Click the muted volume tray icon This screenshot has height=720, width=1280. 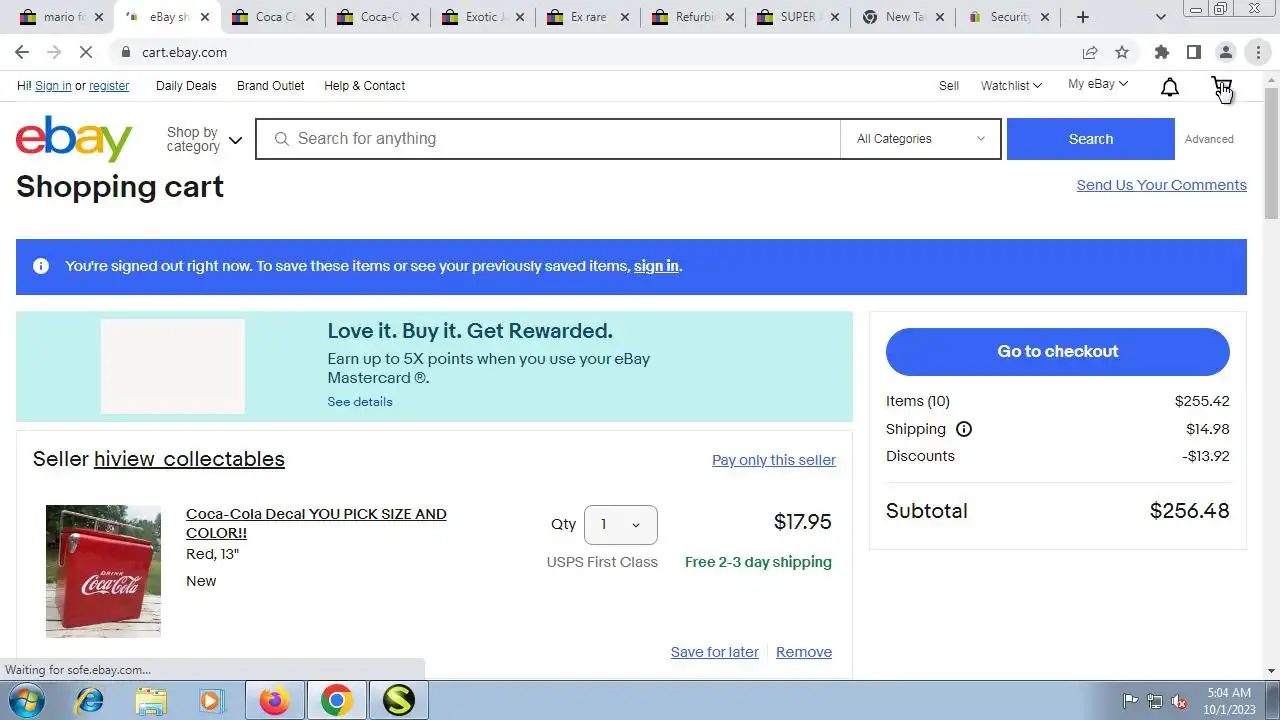[x=1179, y=701]
